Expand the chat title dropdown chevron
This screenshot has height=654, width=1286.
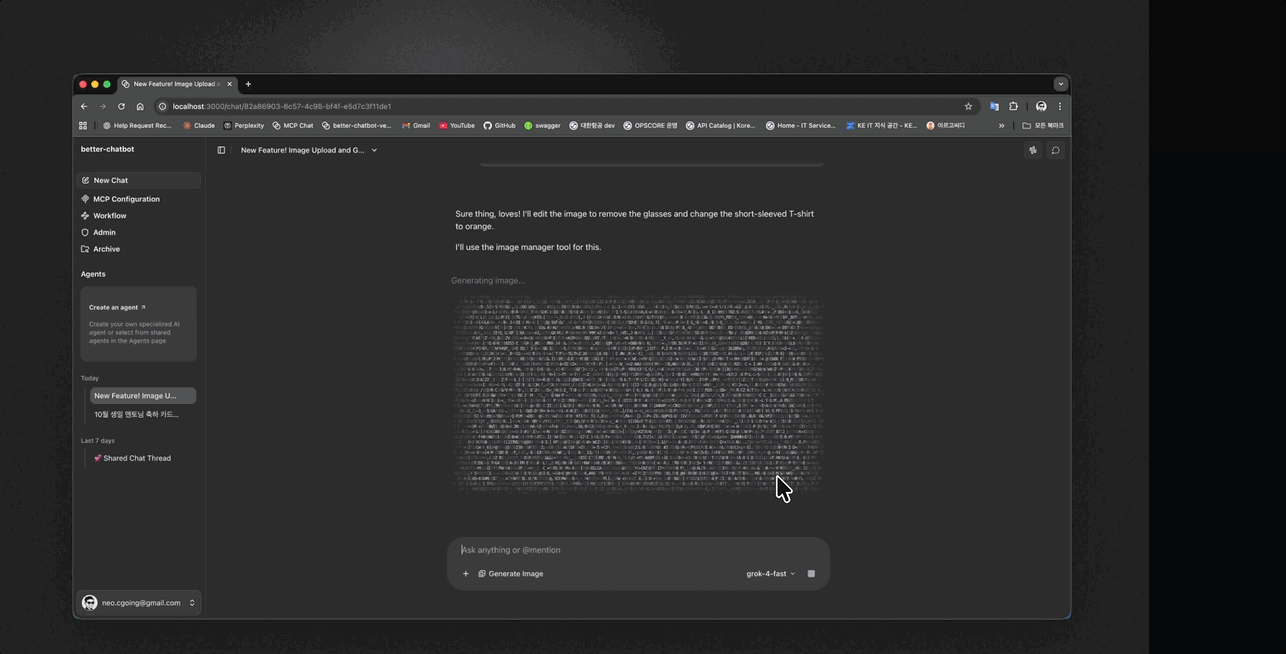(x=374, y=150)
